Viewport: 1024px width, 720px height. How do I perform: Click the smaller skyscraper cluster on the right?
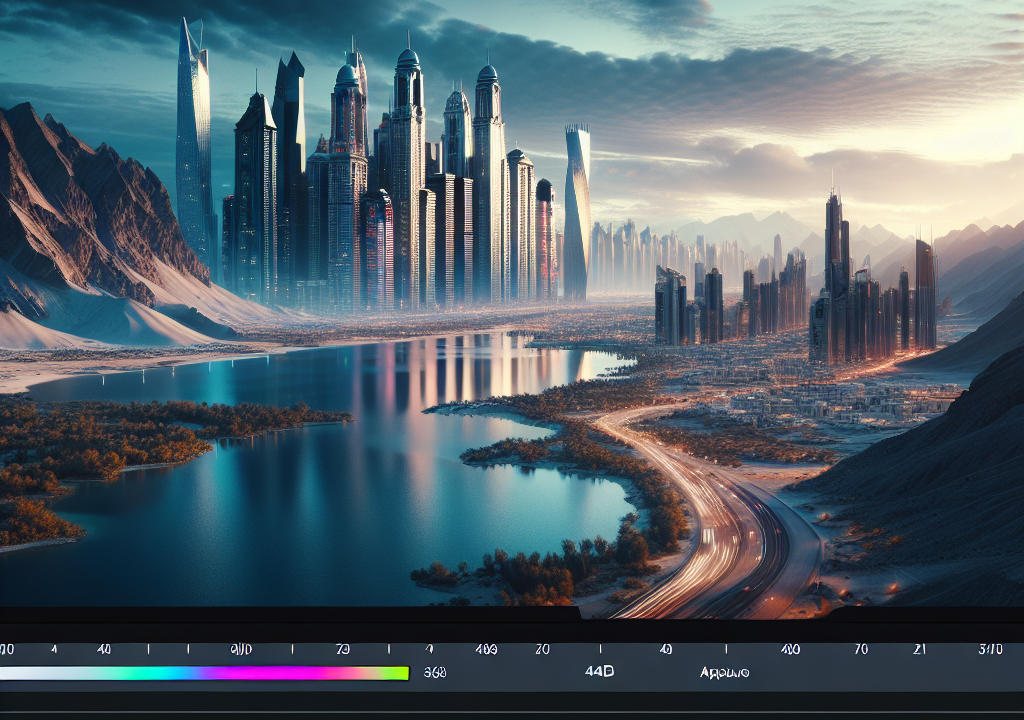(870, 300)
